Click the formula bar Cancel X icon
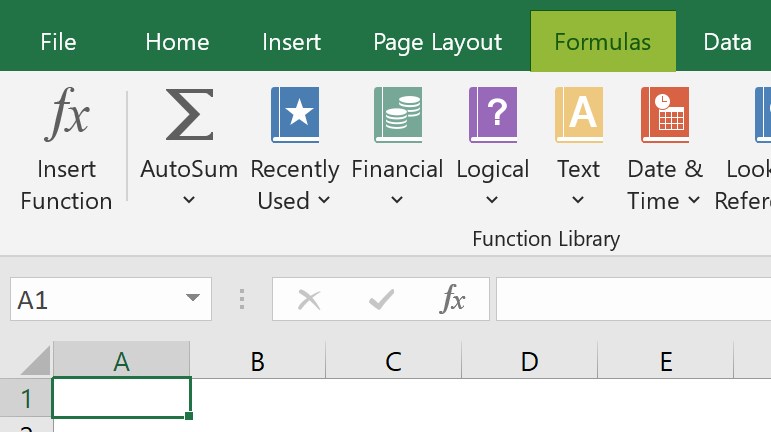 click(309, 299)
